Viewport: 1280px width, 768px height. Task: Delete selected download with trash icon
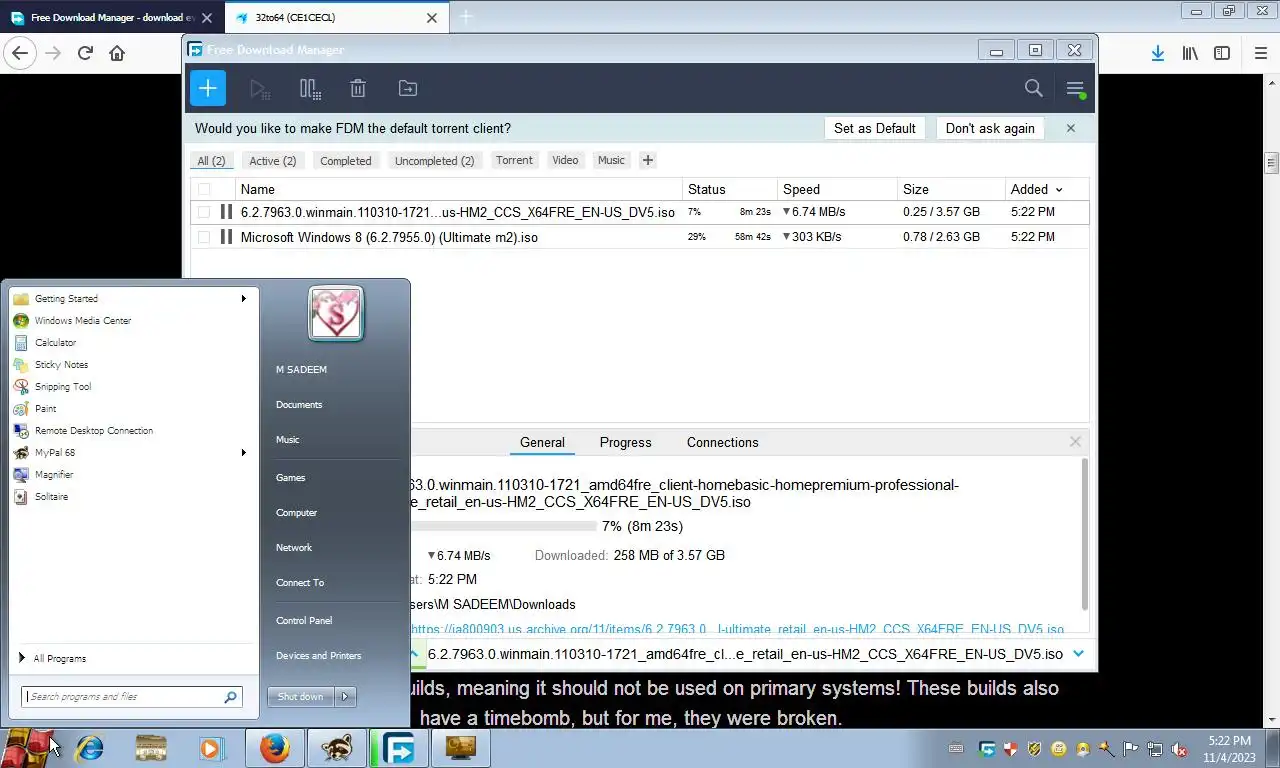coord(358,89)
